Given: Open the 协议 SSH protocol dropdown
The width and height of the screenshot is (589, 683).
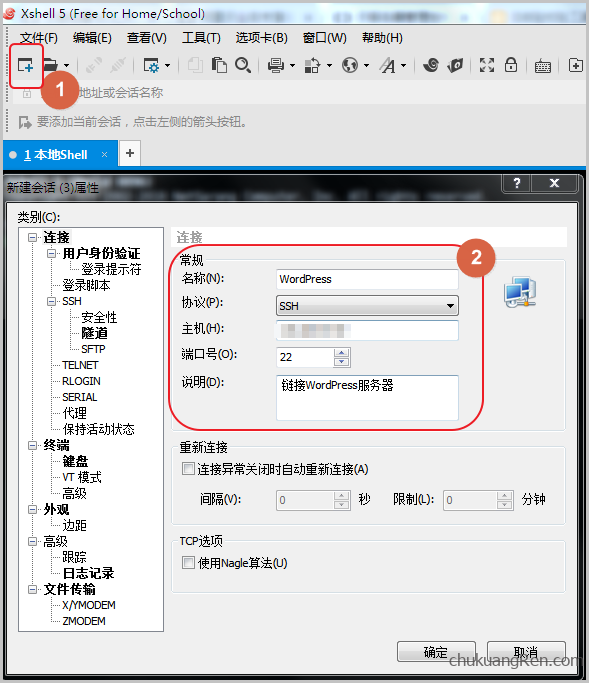Looking at the screenshot, I should [367, 306].
